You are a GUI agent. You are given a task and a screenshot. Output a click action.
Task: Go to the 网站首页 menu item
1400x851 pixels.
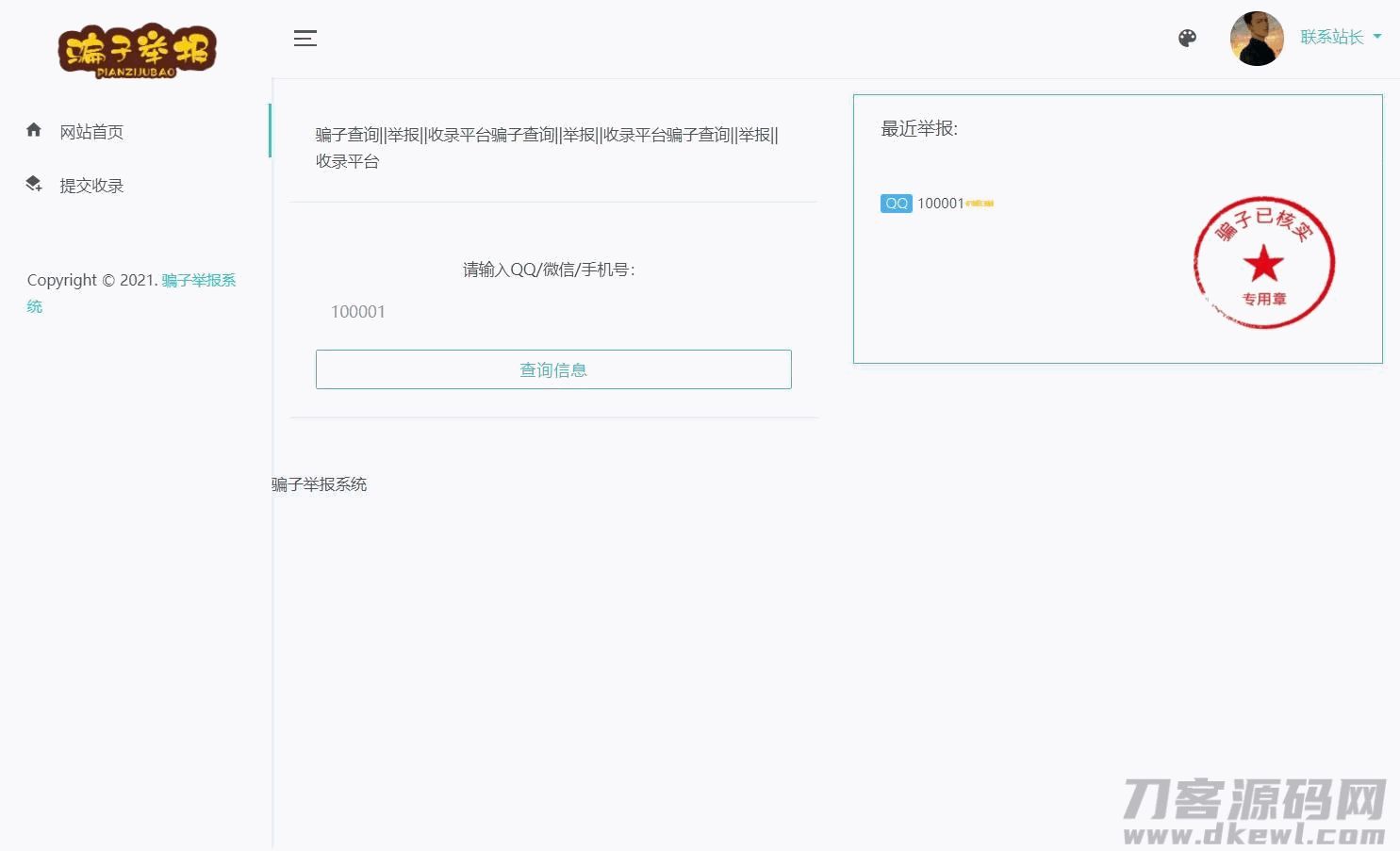click(x=91, y=132)
